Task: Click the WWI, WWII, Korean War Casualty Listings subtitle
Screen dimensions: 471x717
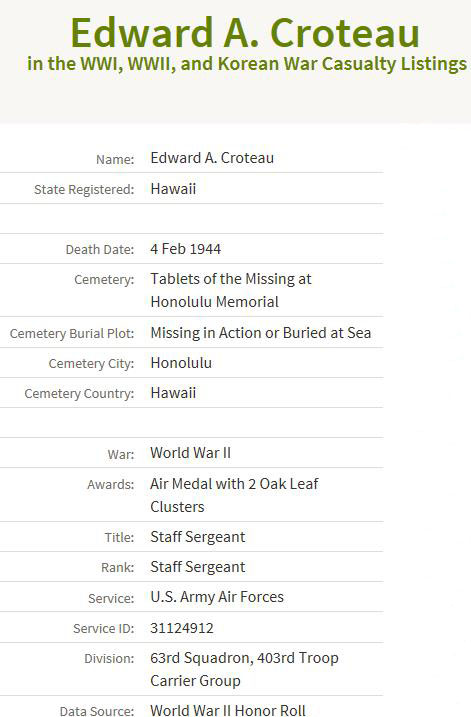Action: click(x=247, y=64)
